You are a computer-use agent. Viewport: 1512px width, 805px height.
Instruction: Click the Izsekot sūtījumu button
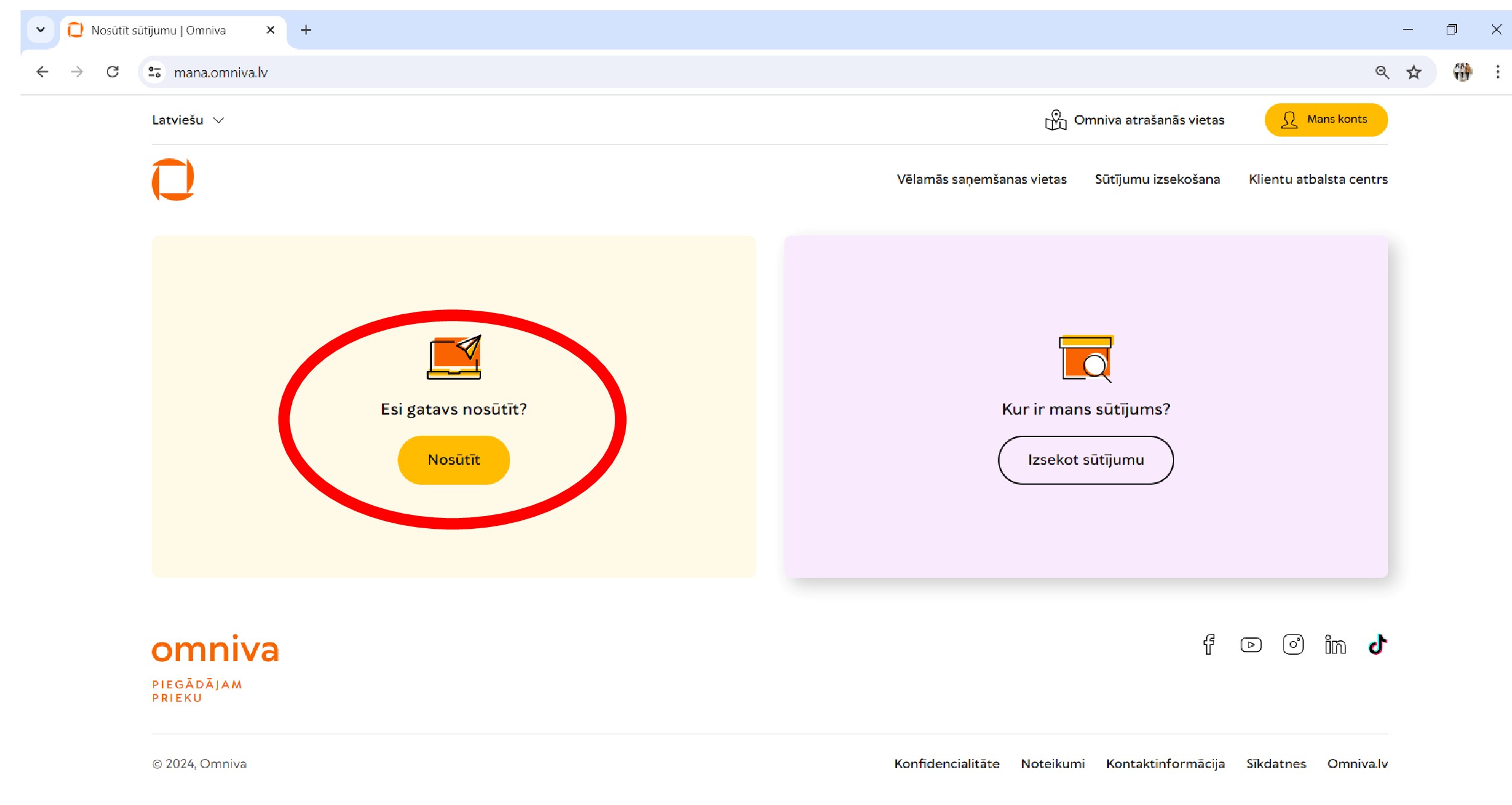pyautogui.click(x=1085, y=460)
